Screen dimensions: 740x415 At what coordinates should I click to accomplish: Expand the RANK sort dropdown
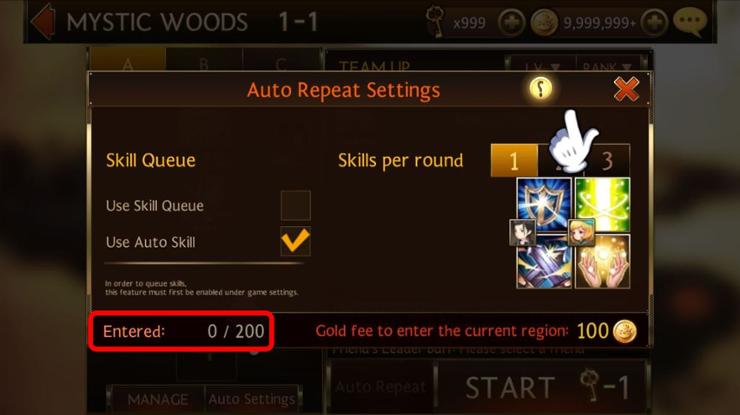pyautogui.click(x=608, y=66)
